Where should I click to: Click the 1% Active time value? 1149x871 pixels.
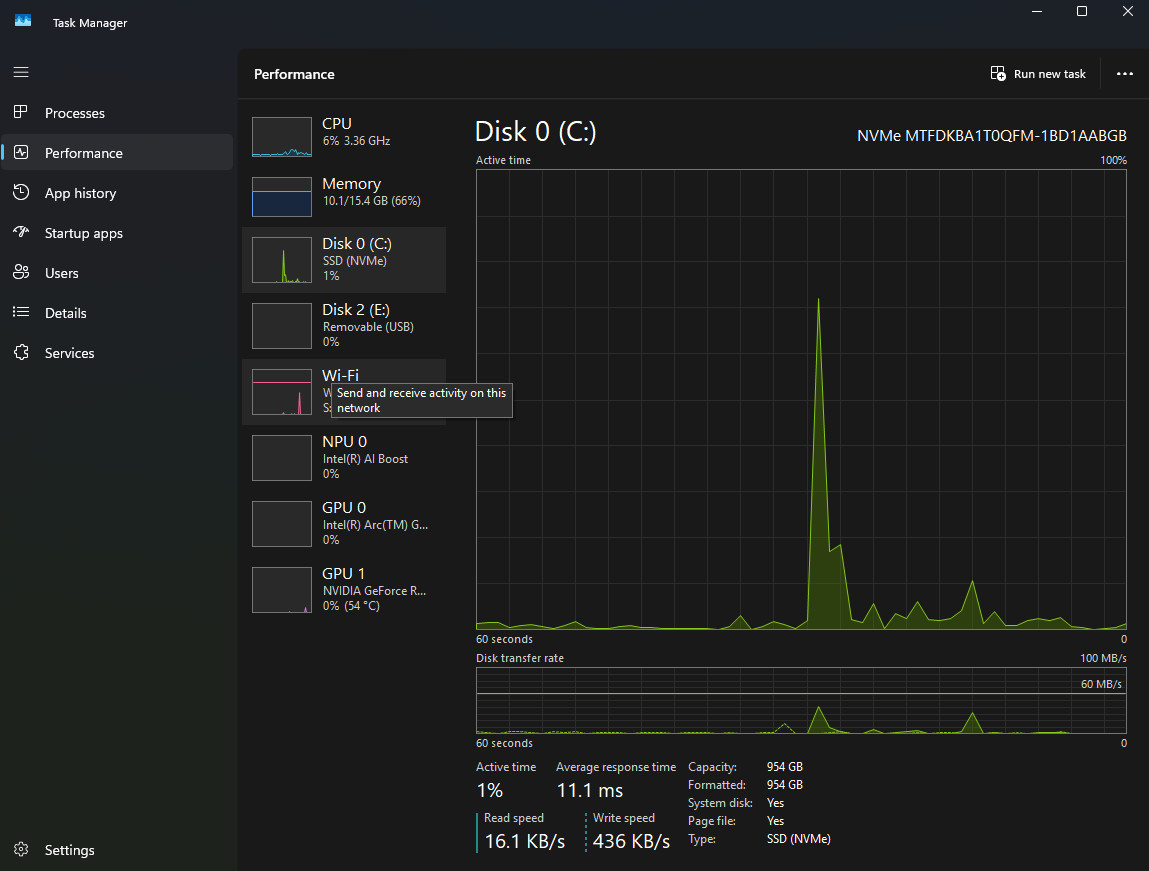[x=489, y=790]
